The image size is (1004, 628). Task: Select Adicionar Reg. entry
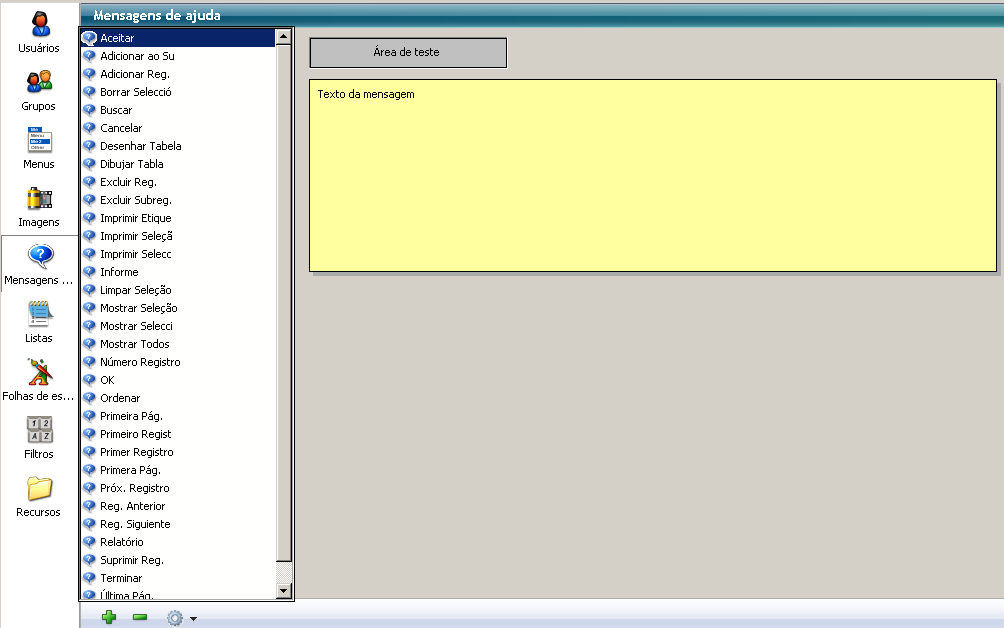(178, 74)
